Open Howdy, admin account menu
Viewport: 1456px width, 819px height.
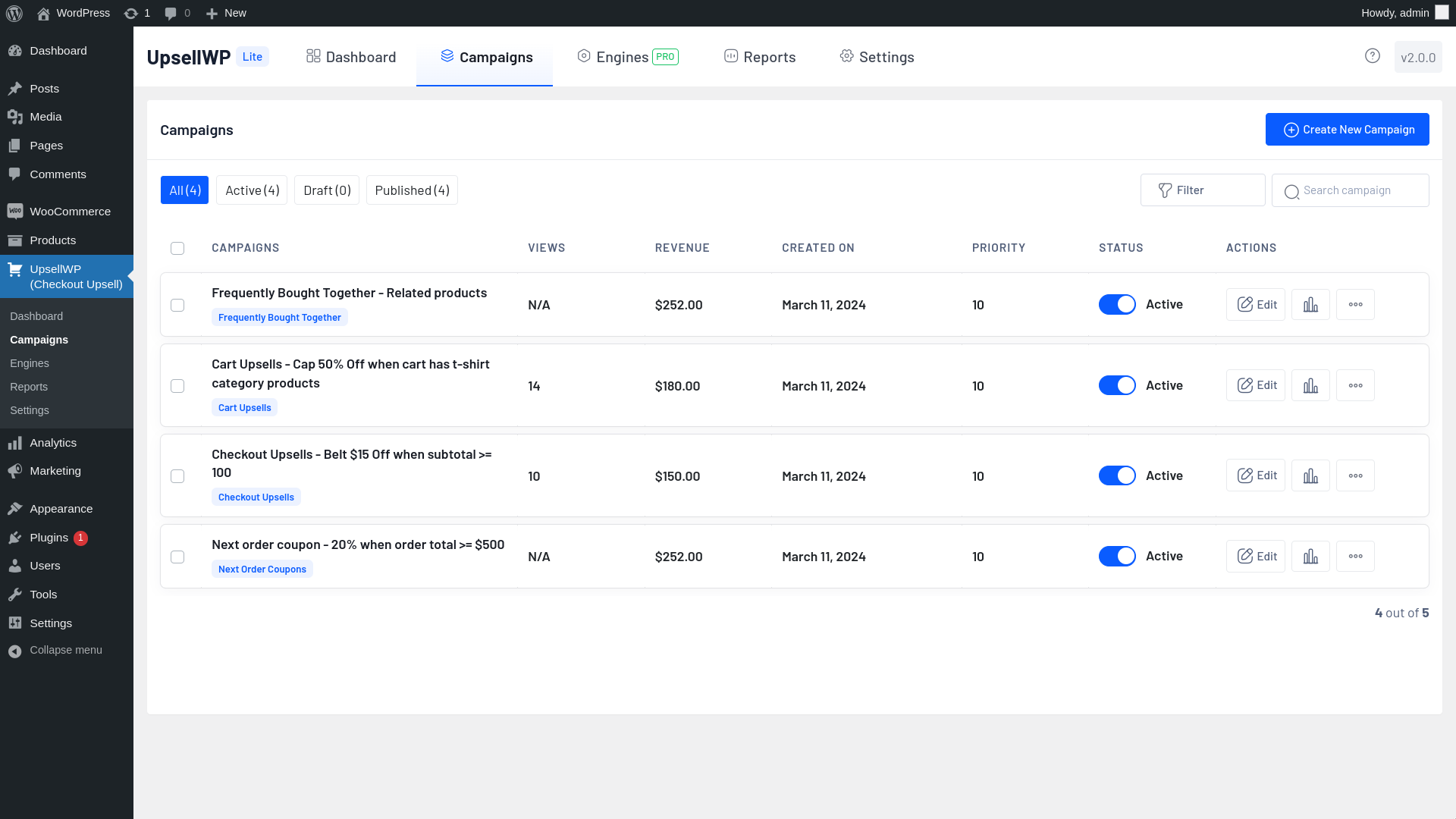[1404, 13]
